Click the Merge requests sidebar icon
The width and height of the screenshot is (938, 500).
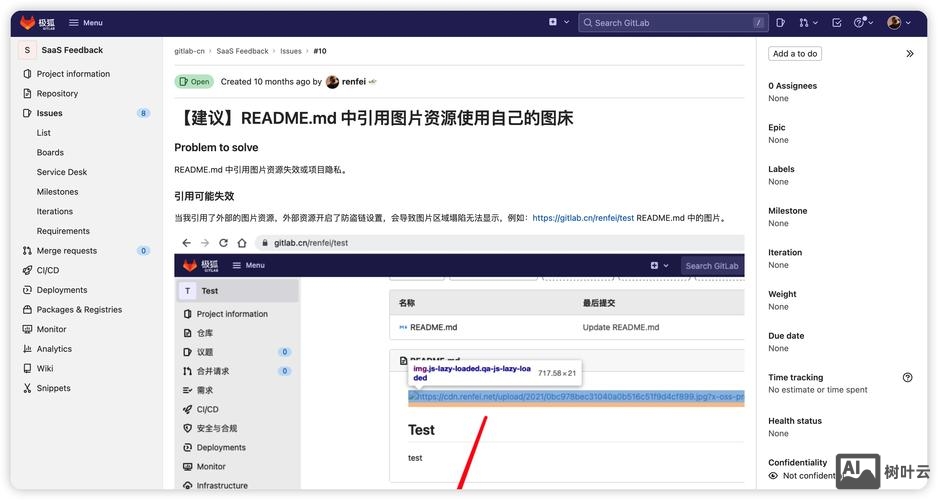point(27,251)
